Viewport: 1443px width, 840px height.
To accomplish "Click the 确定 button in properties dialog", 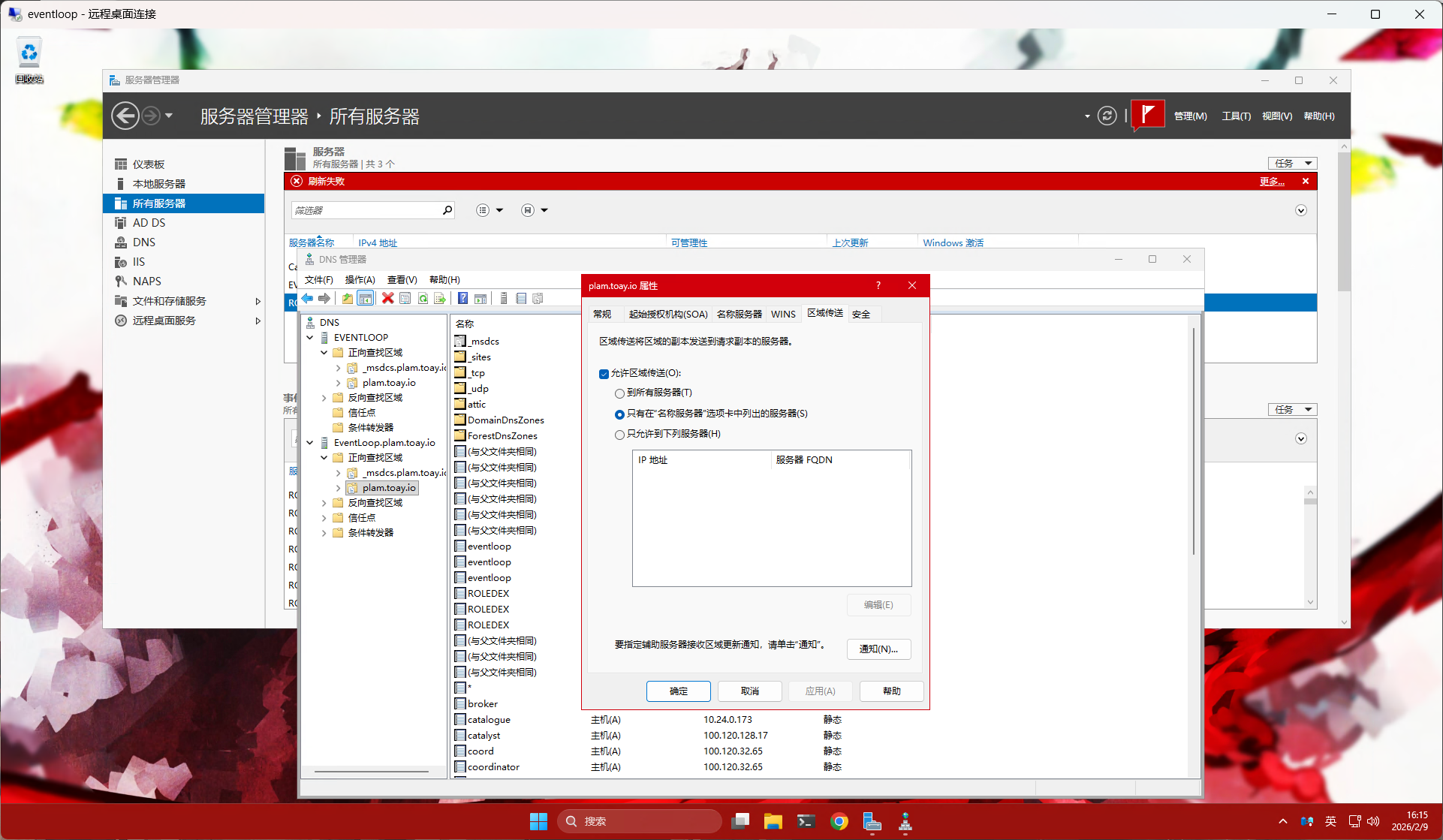I will [678, 691].
